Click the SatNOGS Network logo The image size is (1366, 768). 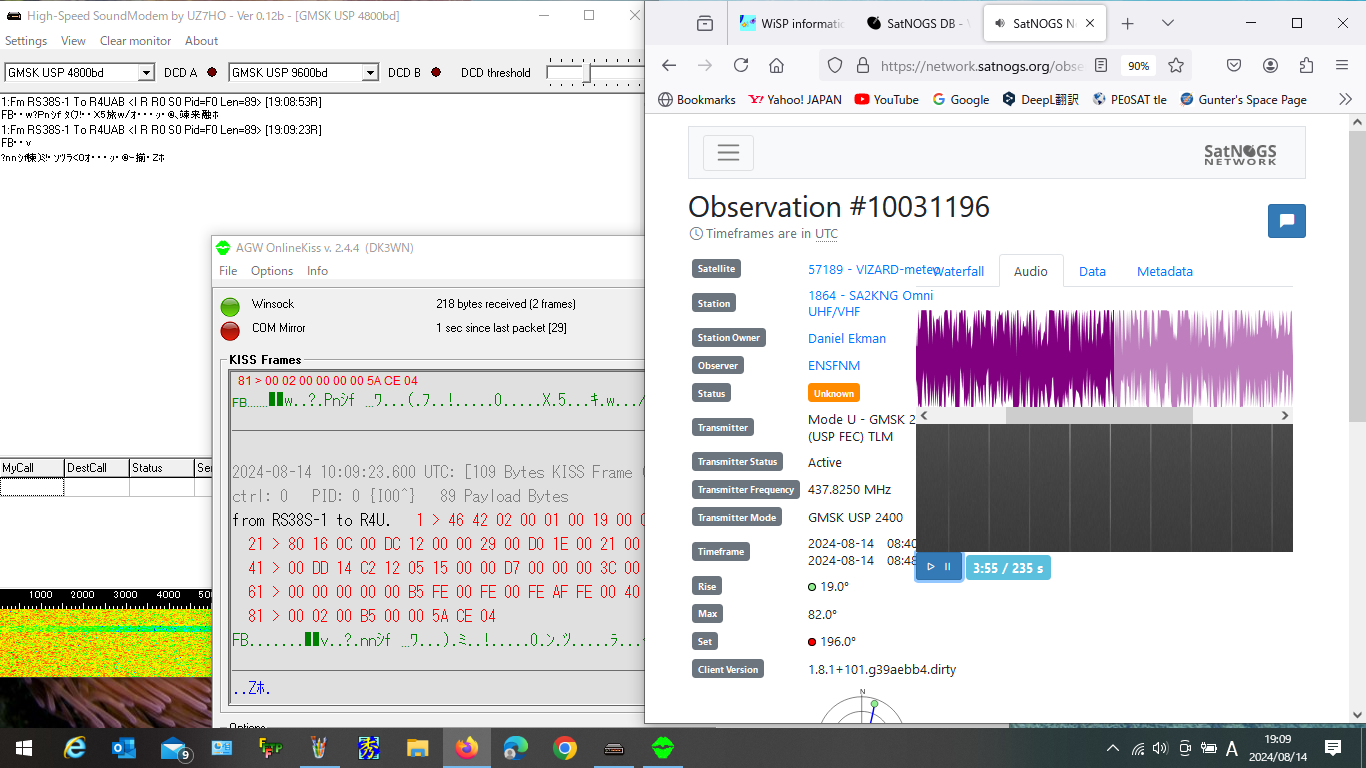tap(1240, 154)
